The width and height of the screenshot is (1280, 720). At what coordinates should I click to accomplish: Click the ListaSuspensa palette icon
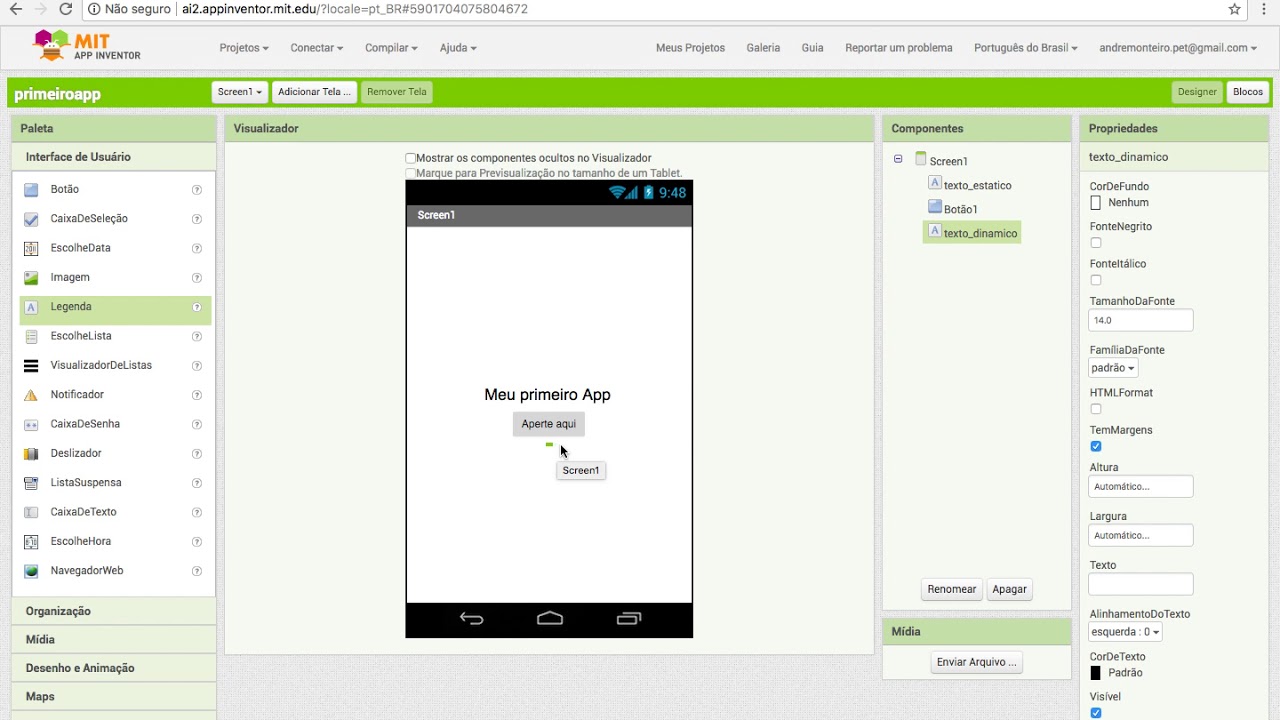[x=31, y=483]
